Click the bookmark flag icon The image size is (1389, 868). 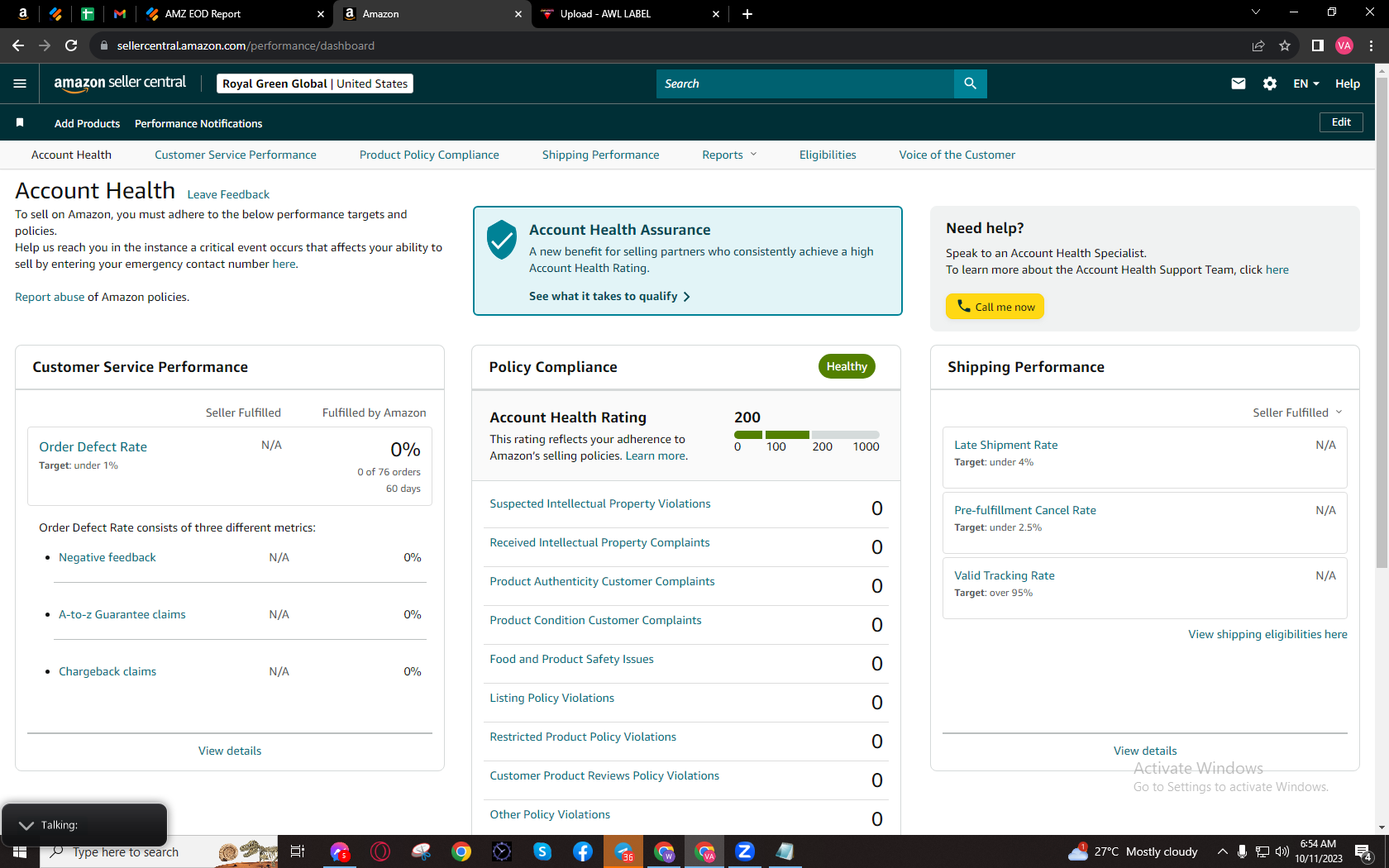20,123
